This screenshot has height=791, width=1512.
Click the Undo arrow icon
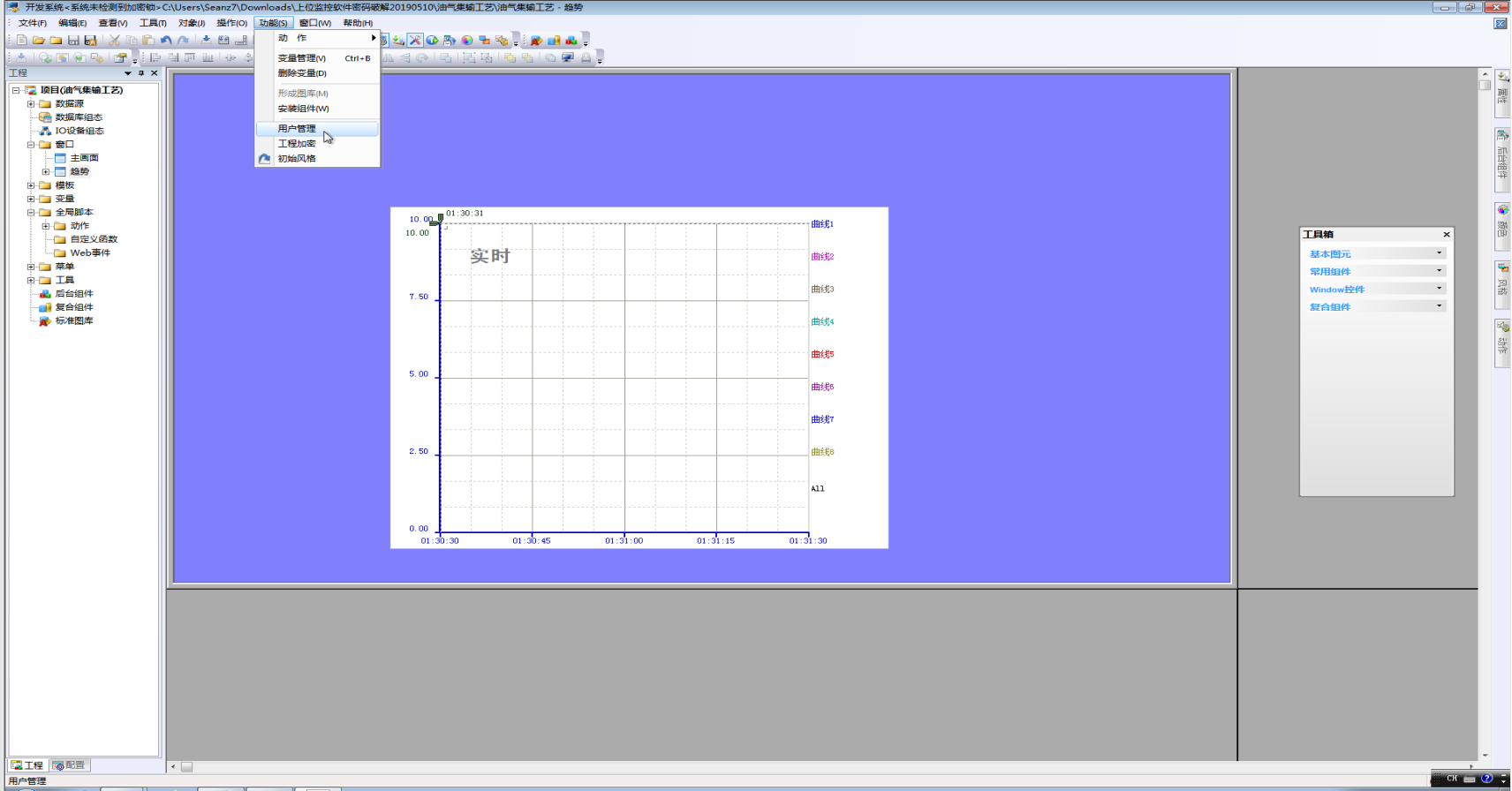point(166,41)
